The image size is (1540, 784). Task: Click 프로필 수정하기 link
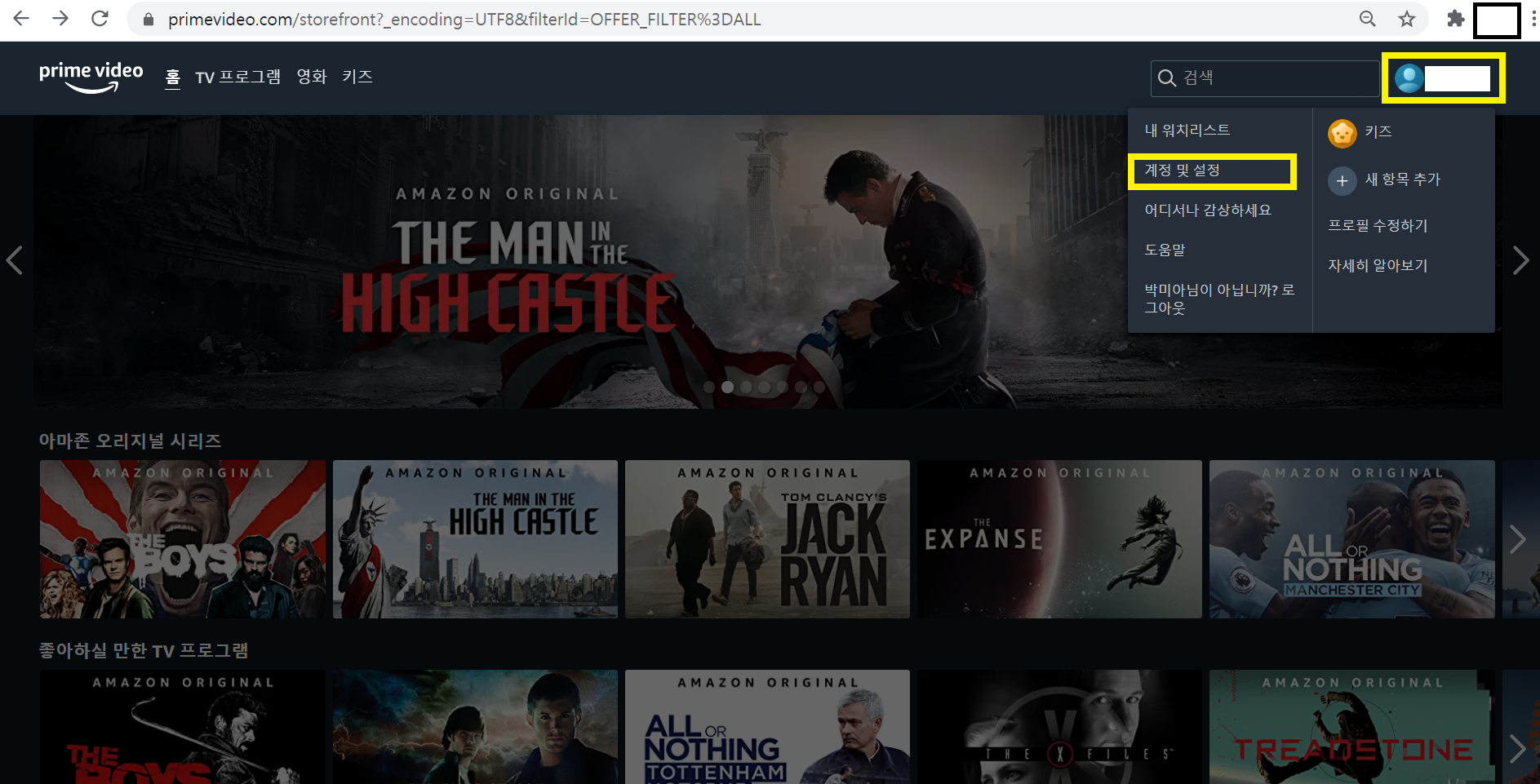click(x=1378, y=226)
